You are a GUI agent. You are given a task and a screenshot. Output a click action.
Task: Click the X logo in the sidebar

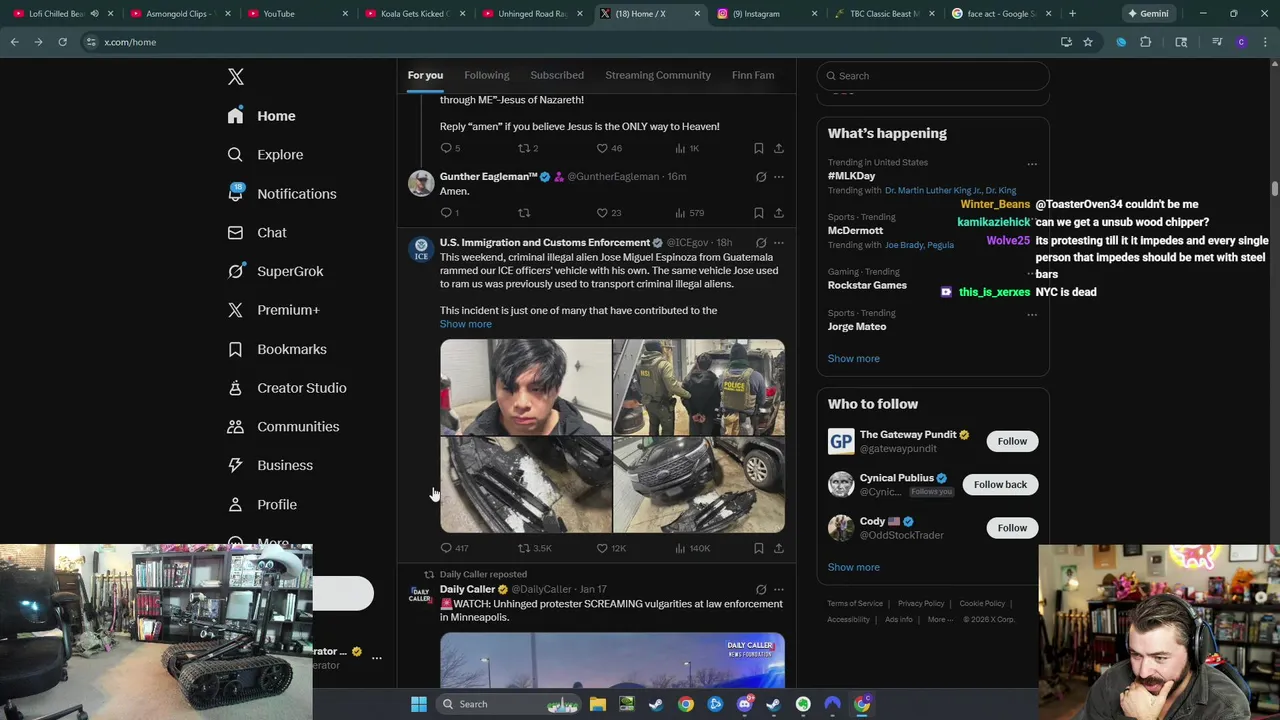pyautogui.click(x=235, y=77)
